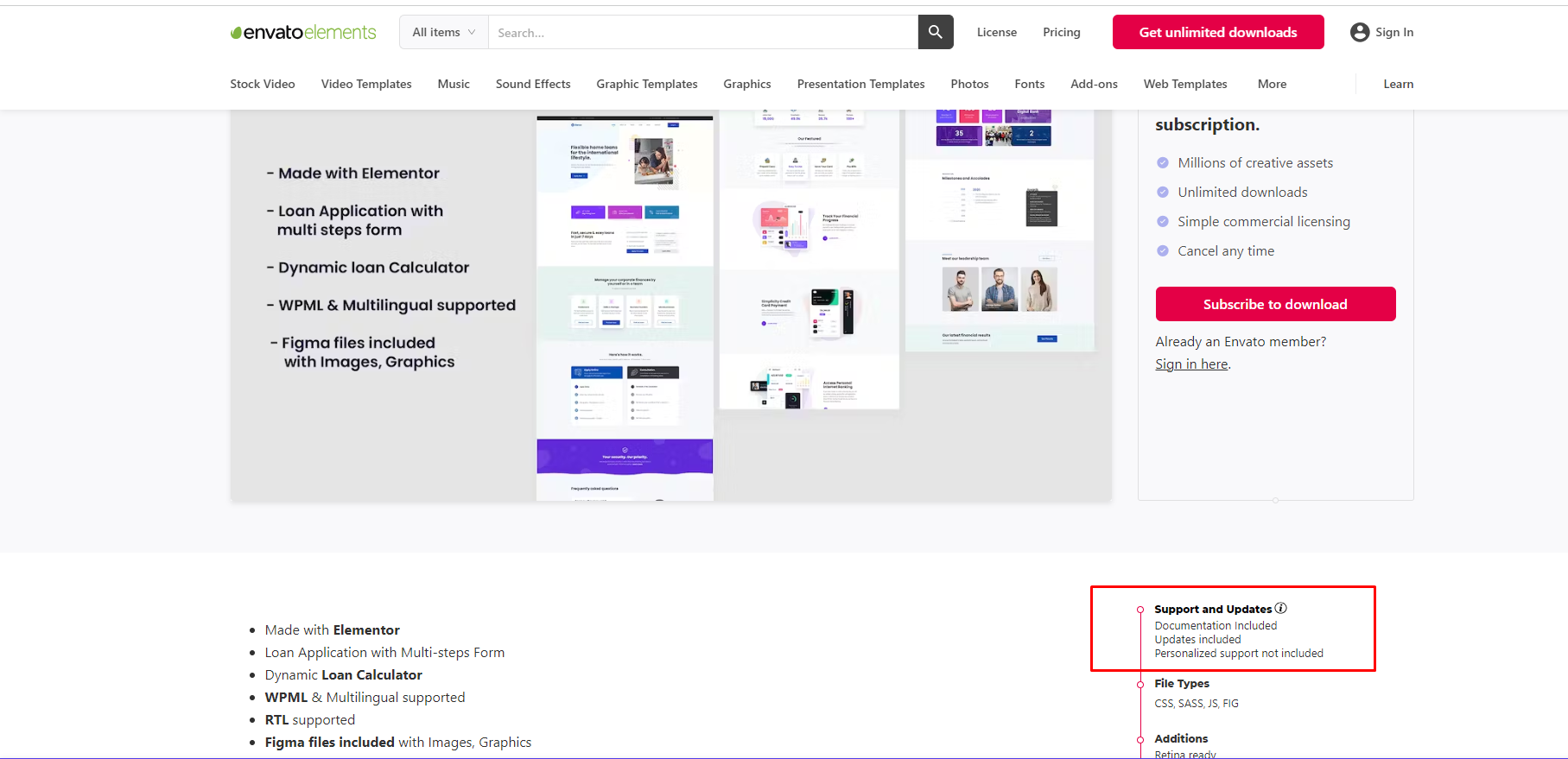Click 'CSS, SASS, JS, FIG' text
1568x759 pixels.
tap(1197, 704)
